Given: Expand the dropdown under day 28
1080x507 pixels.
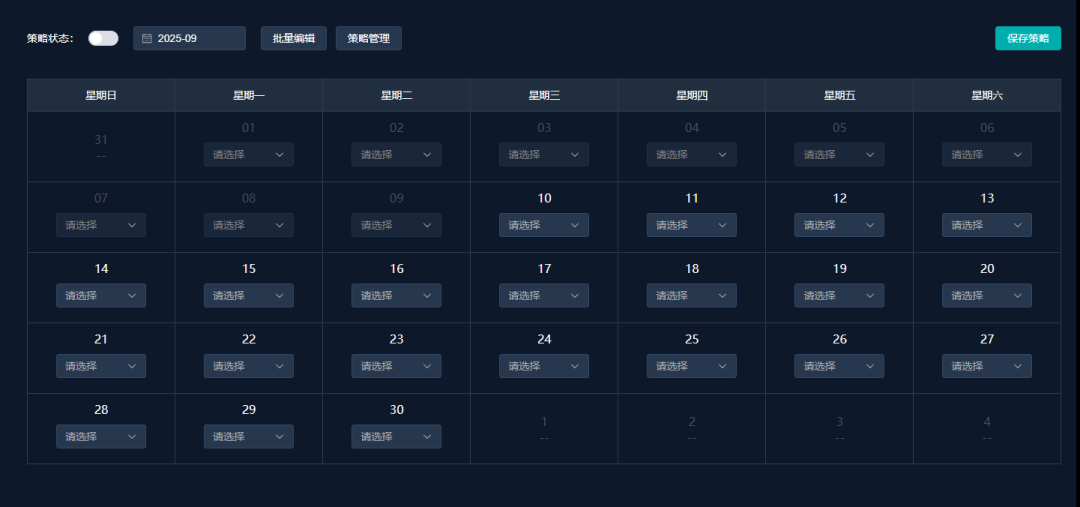Looking at the screenshot, I should pos(101,437).
